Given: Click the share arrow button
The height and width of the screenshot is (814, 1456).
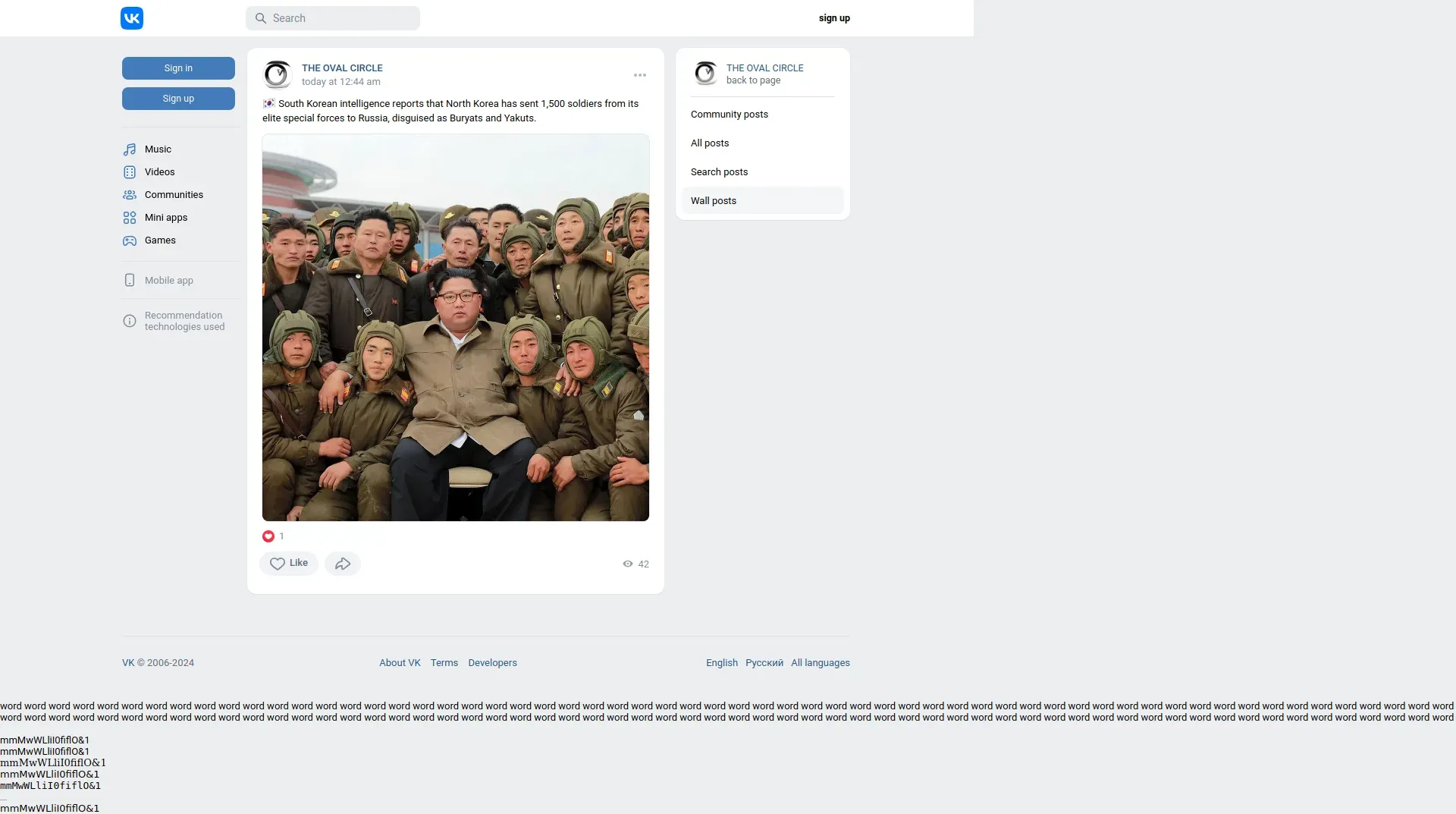Looking at the screenshot, I should pyautogui.click(x=343, y=564).
